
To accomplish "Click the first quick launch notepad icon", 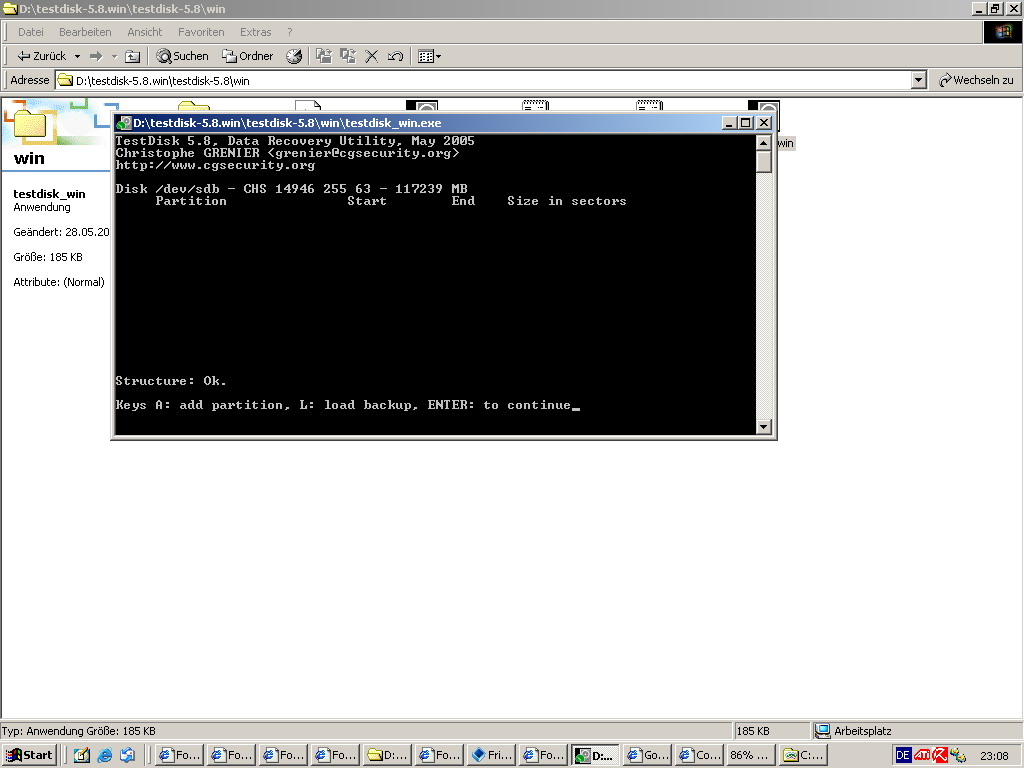I will pos(82,755).
